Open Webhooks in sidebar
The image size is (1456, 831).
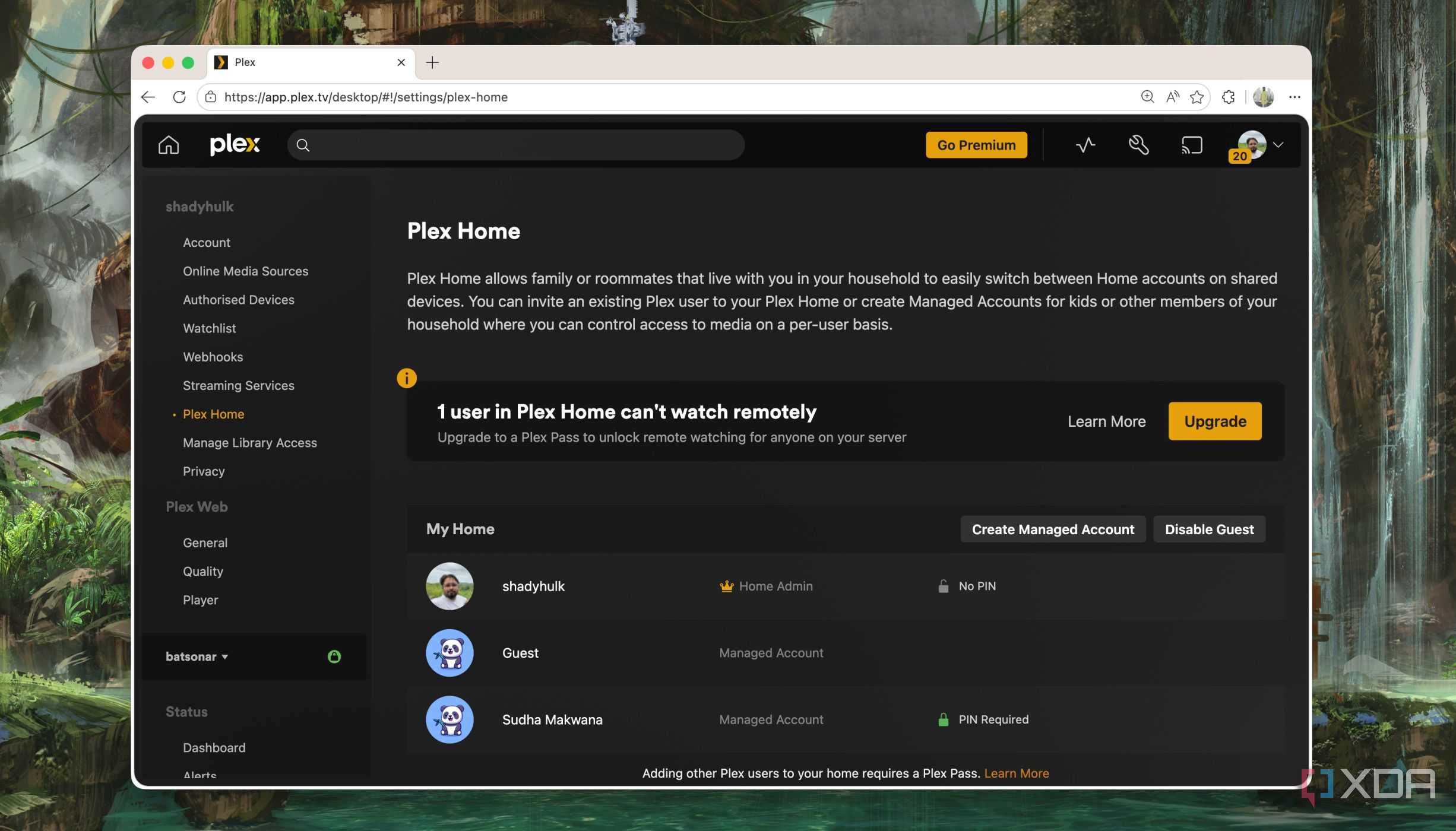coord(213,356)
